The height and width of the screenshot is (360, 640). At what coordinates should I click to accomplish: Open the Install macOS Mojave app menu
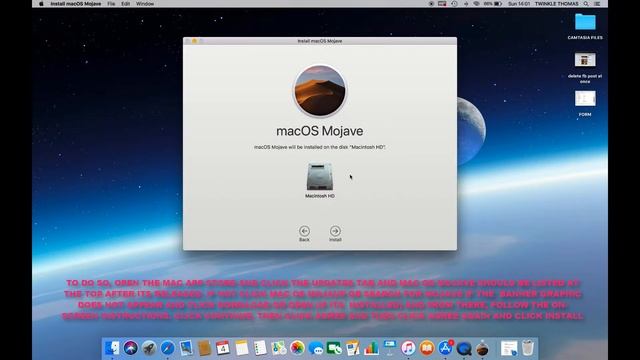[x=76, y=4]
